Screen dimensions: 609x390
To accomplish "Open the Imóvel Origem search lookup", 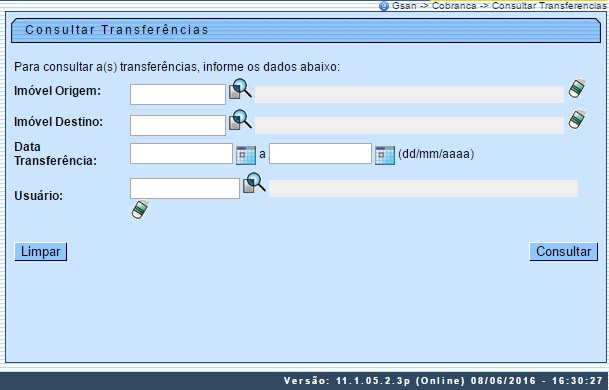I will tap(240, 89).
